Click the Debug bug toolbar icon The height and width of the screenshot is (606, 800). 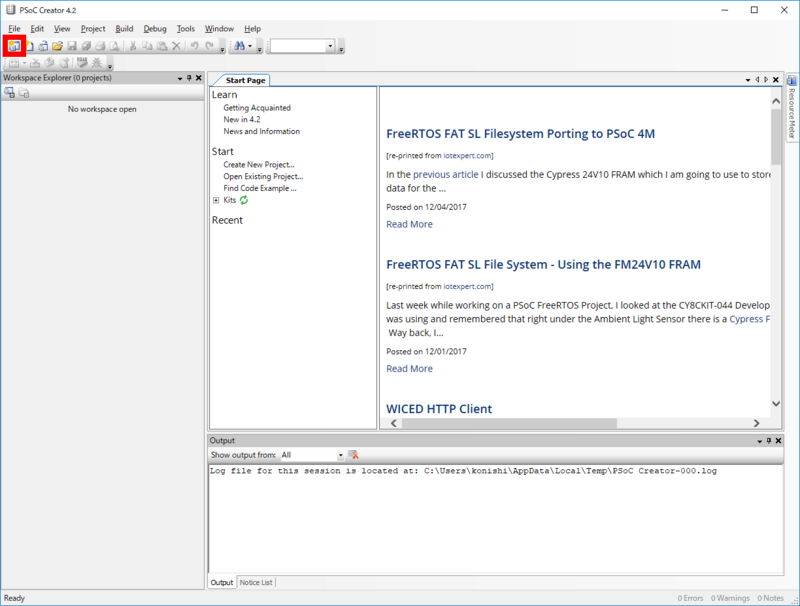[x=96, y=63]
